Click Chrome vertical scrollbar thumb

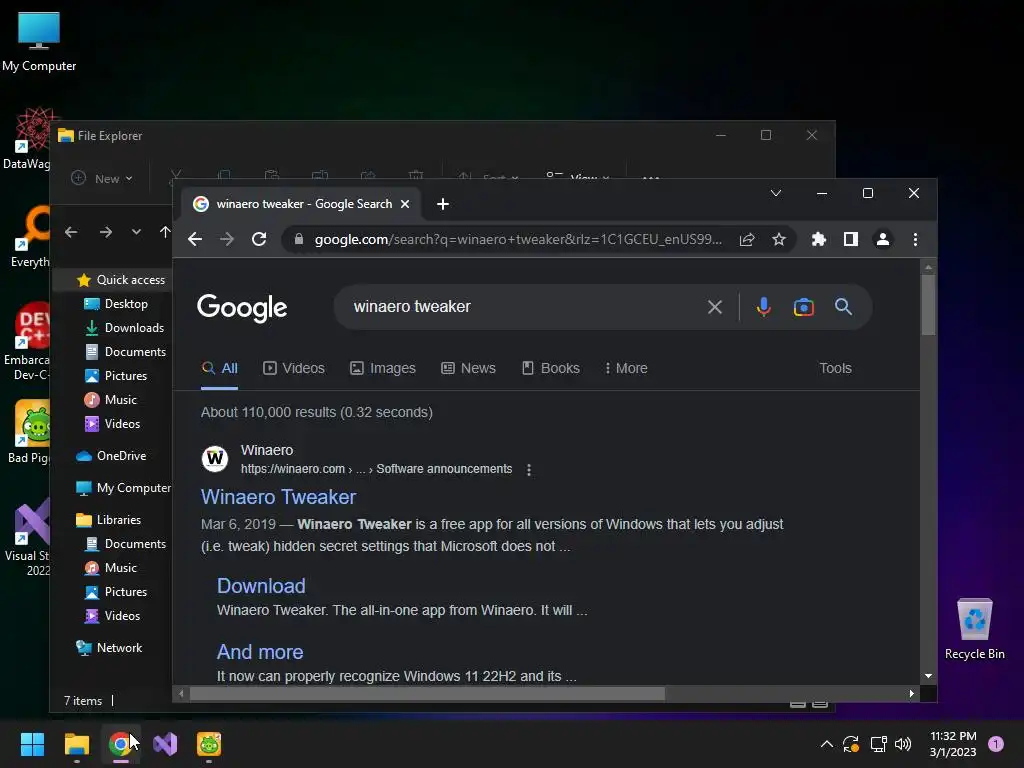[x=928, y=304]
